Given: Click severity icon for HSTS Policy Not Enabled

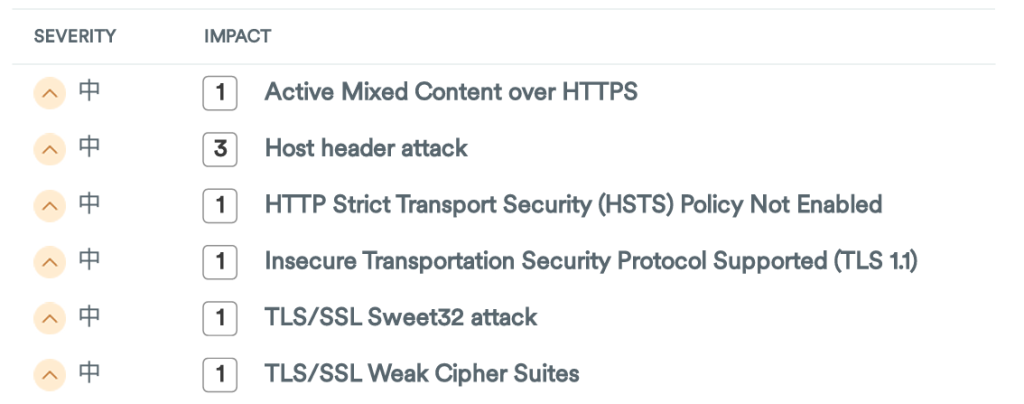Looking at the screenshot, I should click(49, 207).
